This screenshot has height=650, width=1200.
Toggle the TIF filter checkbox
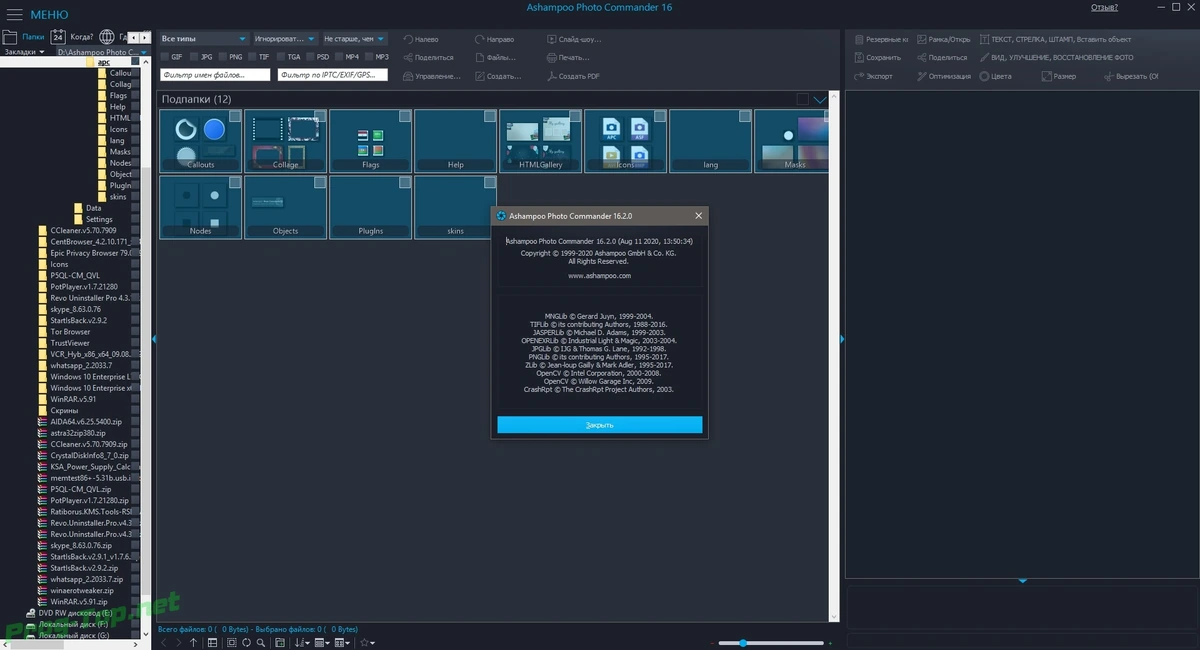point(252,57)
